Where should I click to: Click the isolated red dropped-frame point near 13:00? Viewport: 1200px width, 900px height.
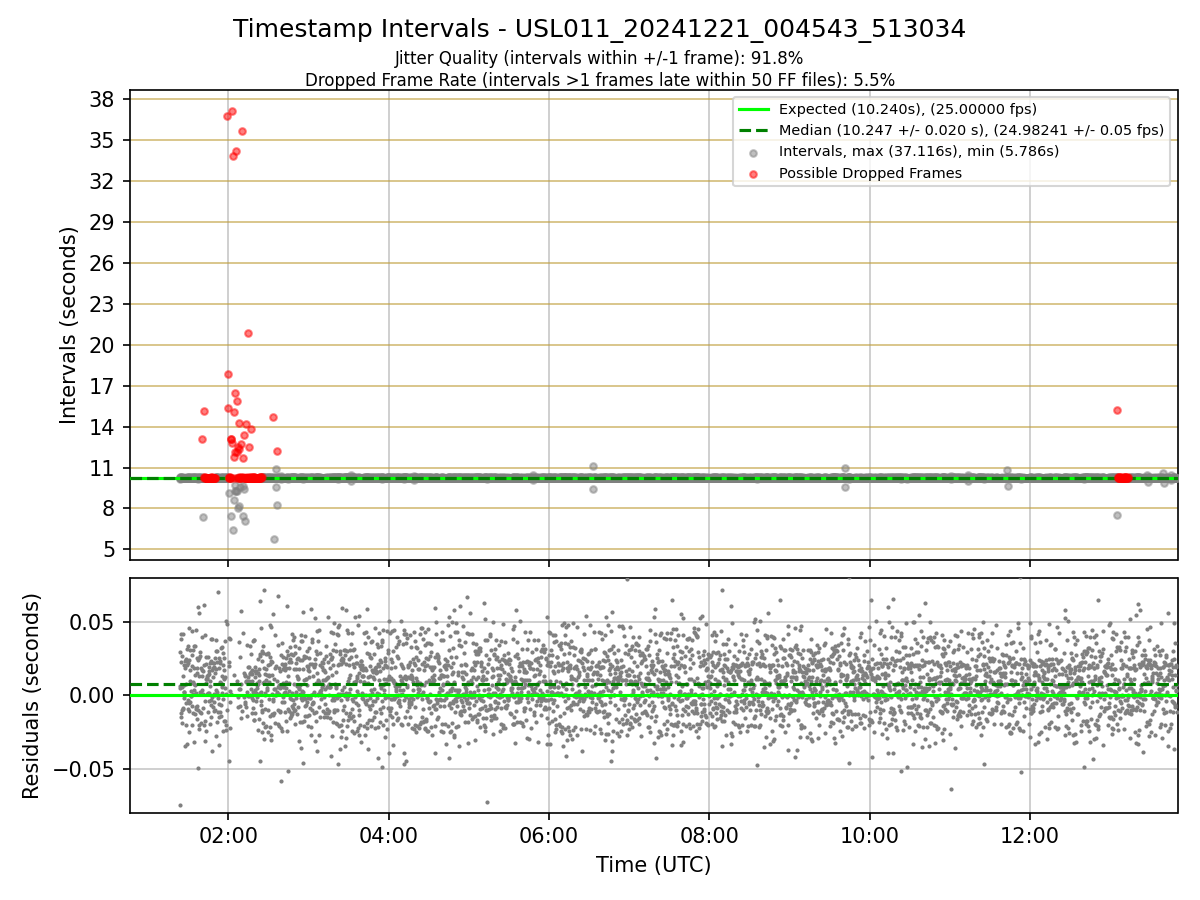pos(1117,410)
